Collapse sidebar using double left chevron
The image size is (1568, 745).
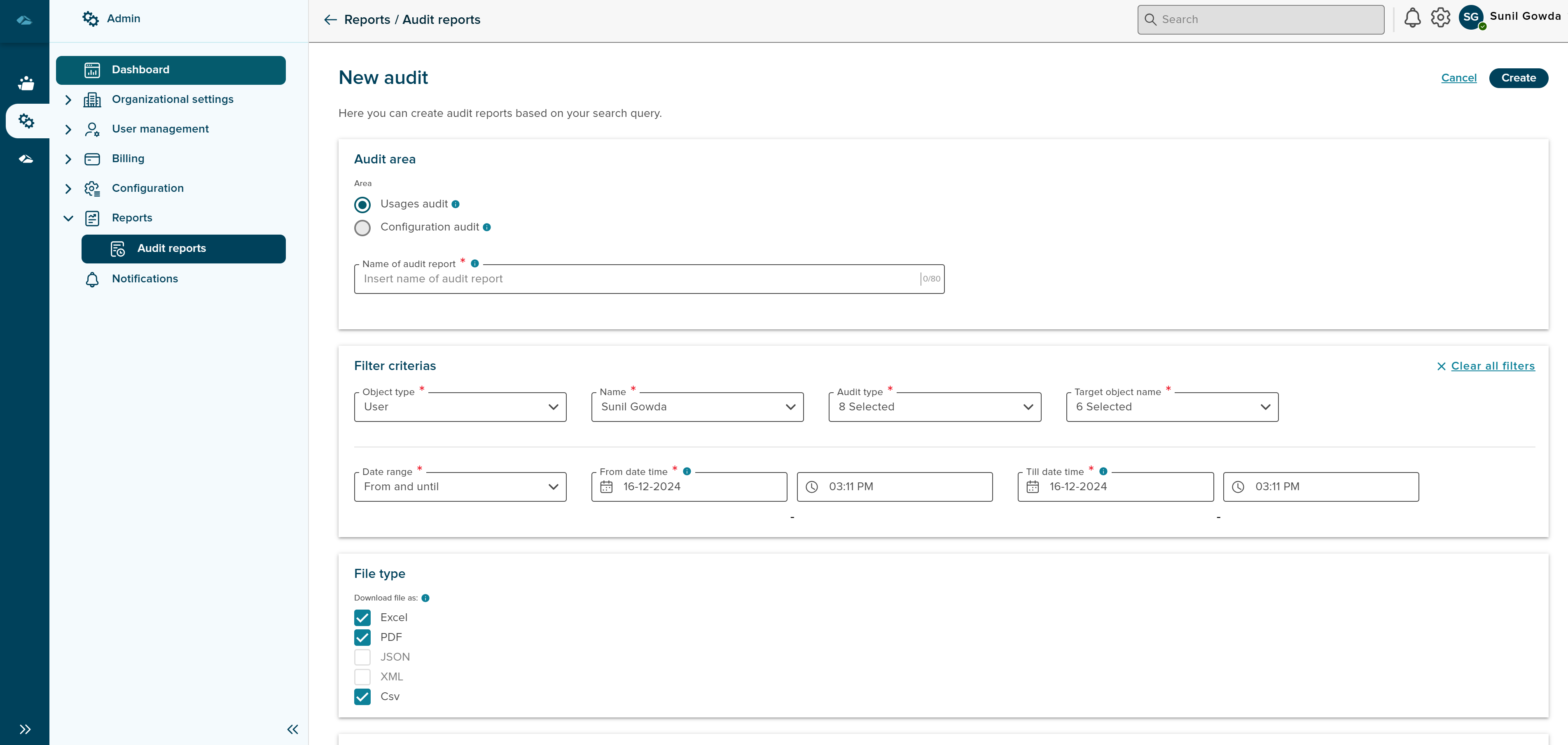click(x=292, y=729)
